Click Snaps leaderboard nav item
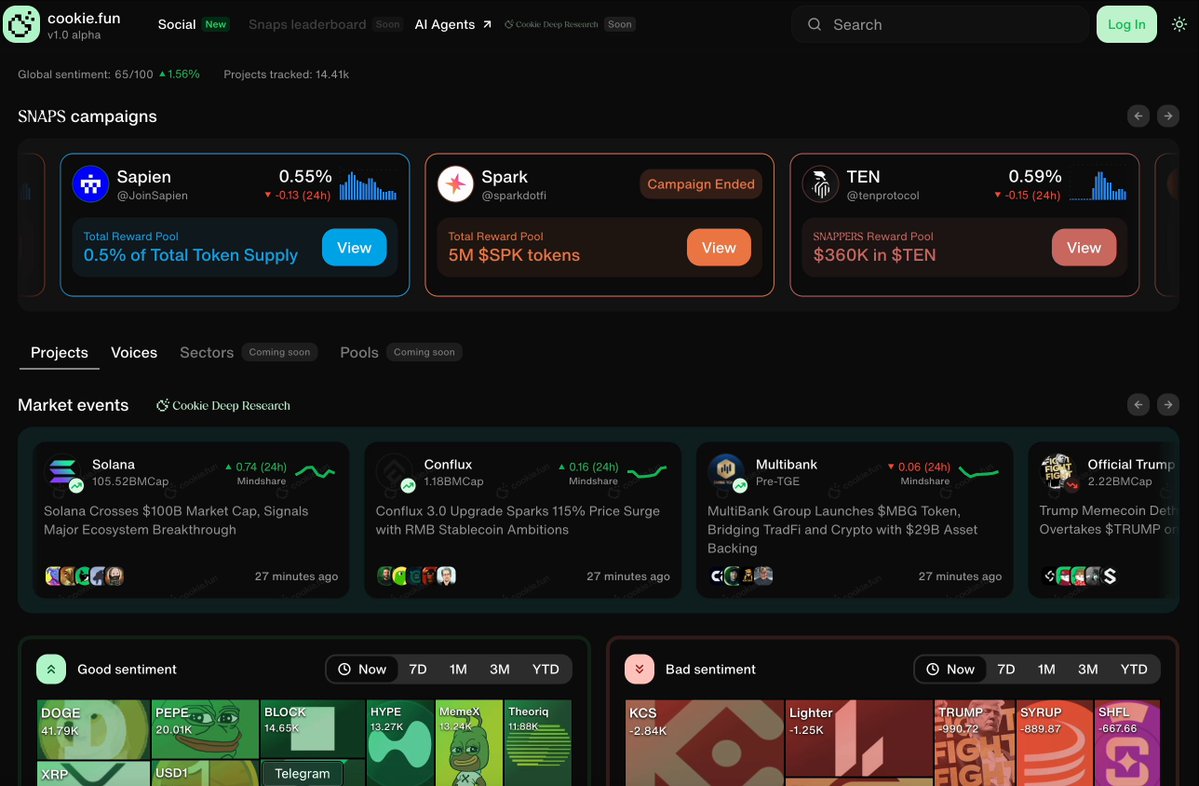Screen dimensions: 1199x786 pos(307,24)
